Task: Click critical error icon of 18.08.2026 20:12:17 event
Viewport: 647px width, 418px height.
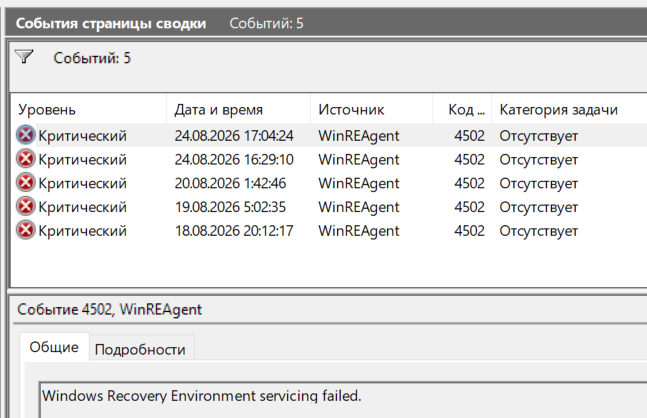Action: tap(26, 230)
